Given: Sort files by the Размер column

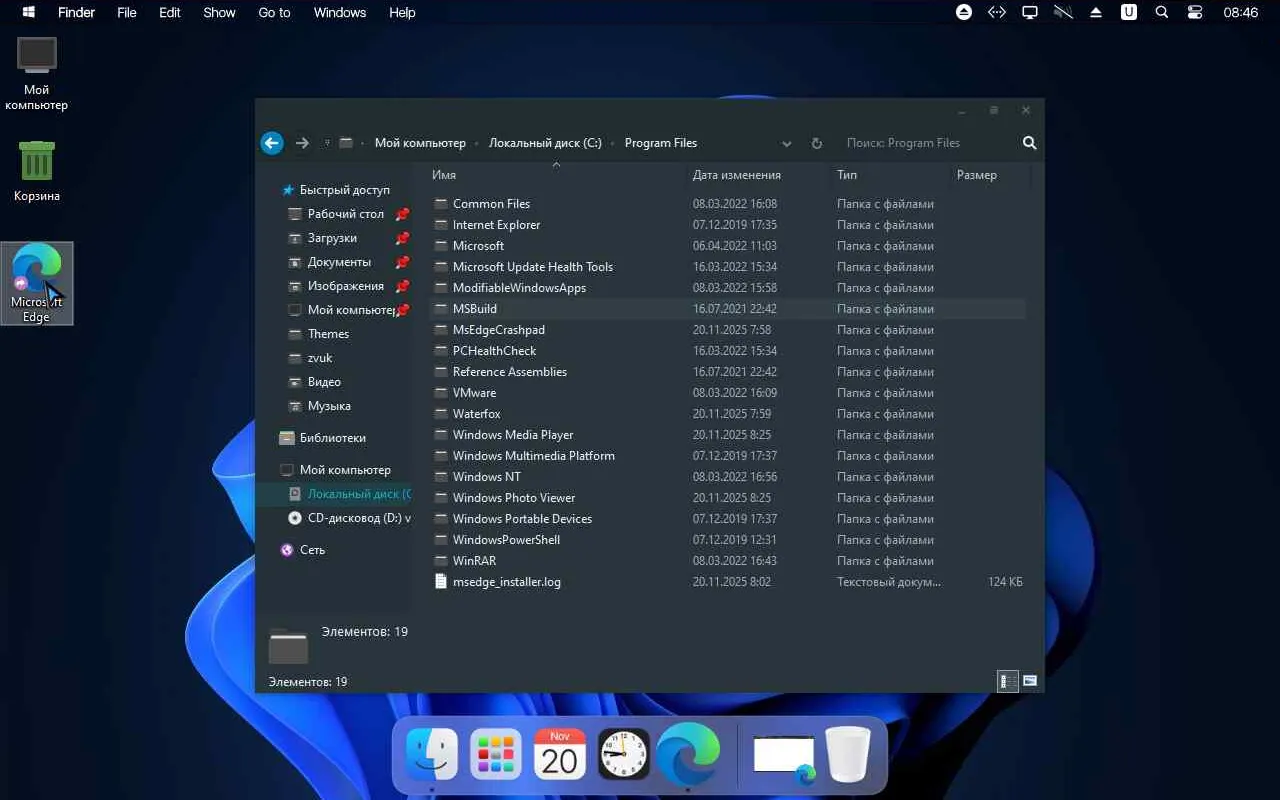Looking at the screenshot, I should click(x=977, y=175).
